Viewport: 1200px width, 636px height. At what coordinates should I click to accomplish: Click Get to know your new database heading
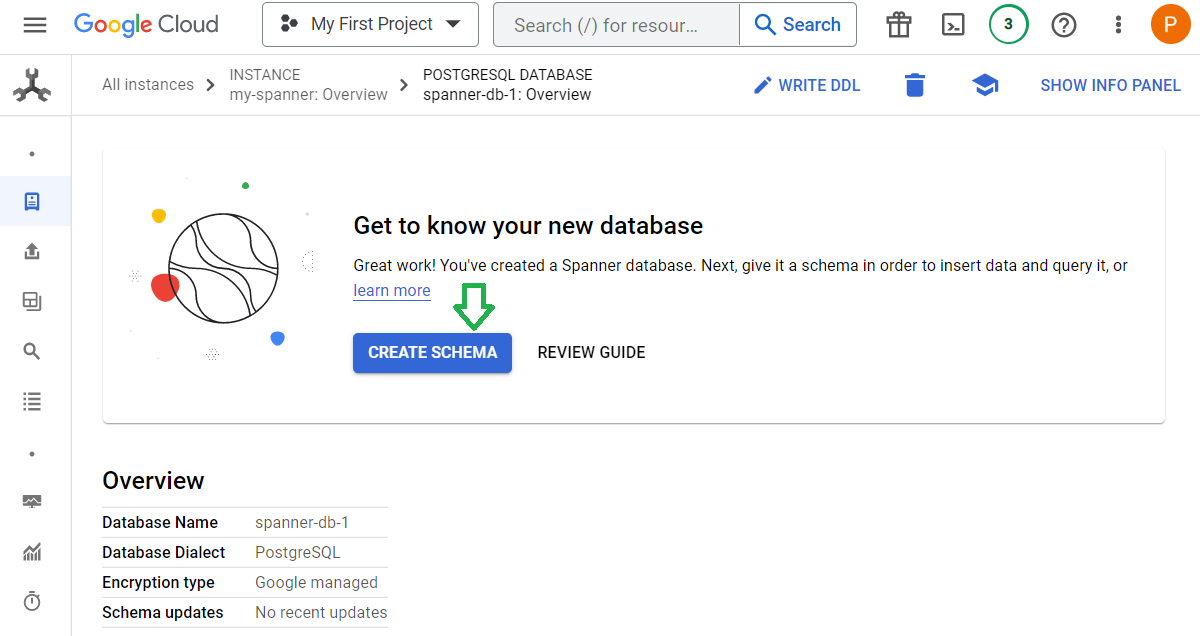[x=528, y=226]
